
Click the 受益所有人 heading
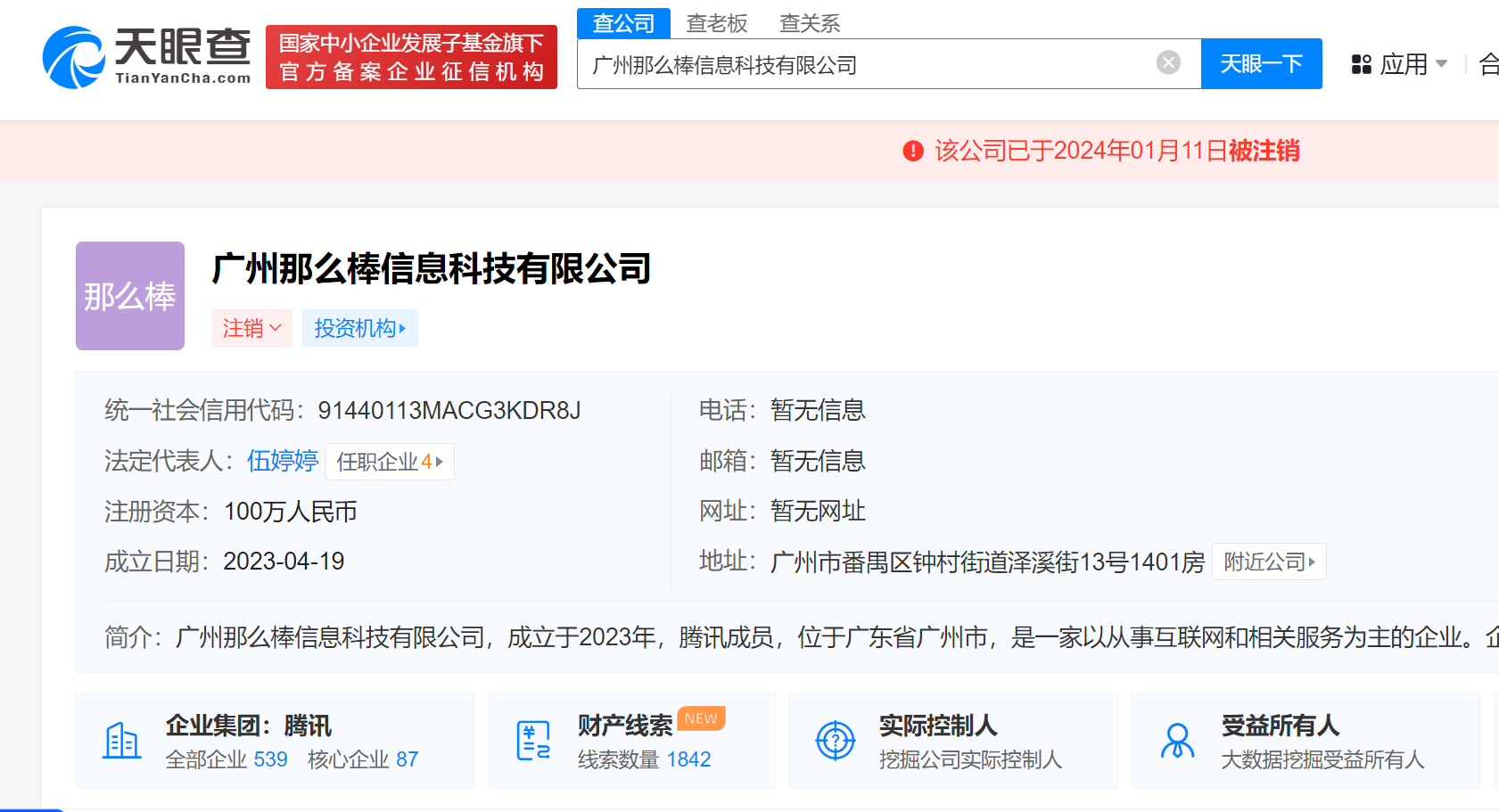click(1281, 726)
